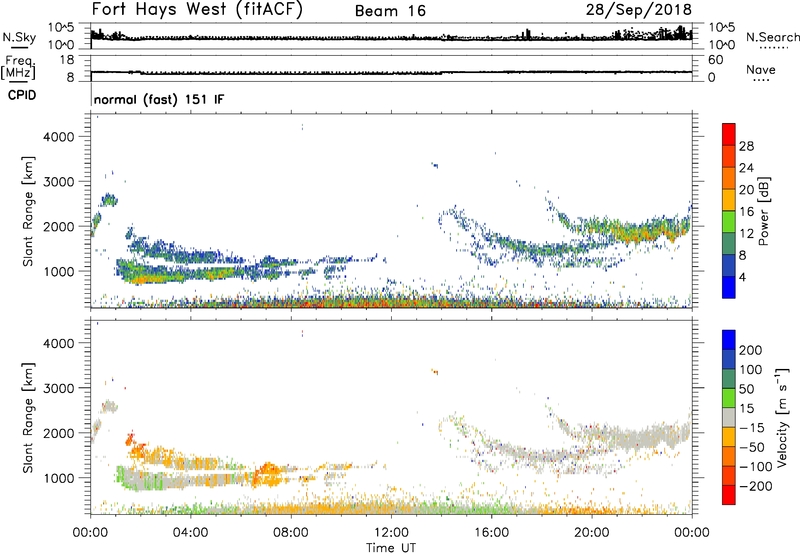The width and height of the screenshot is (800, 554).
Task: Click the velocity colorbar value '200'
Action: (x=751, y=350)
